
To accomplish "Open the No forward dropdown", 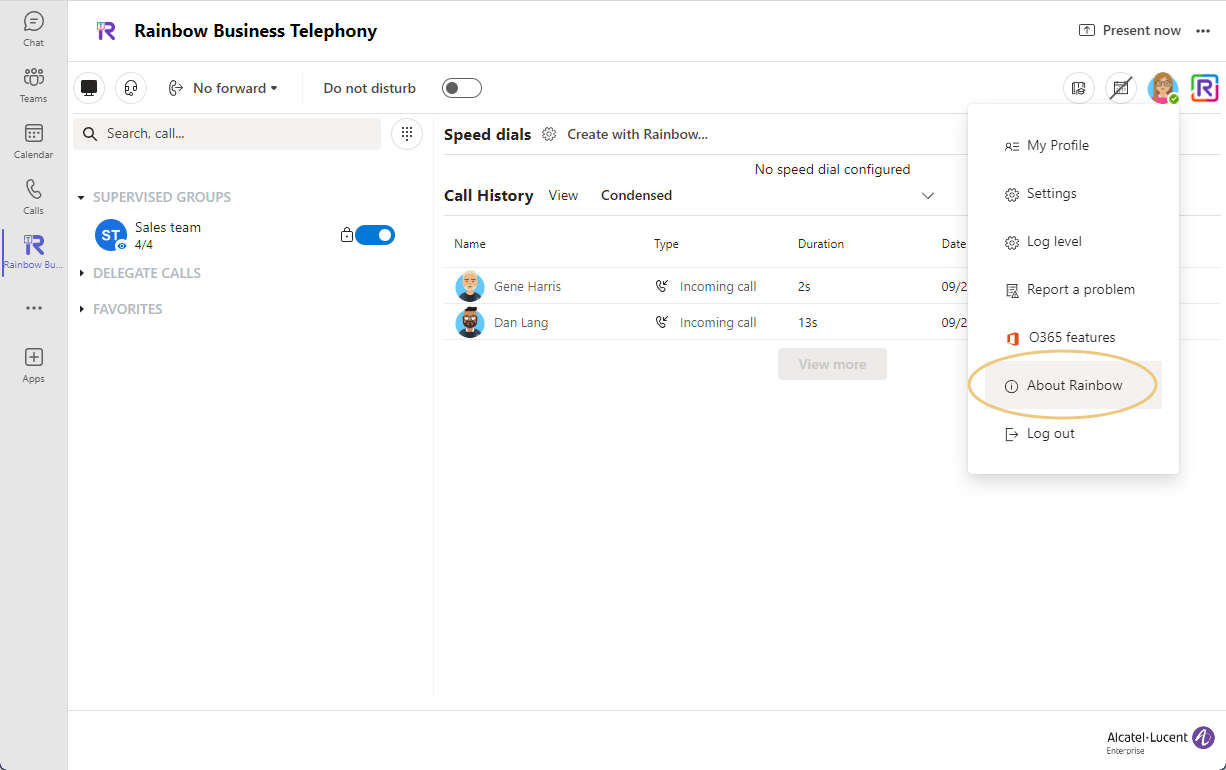I will [x=224, y=88].
